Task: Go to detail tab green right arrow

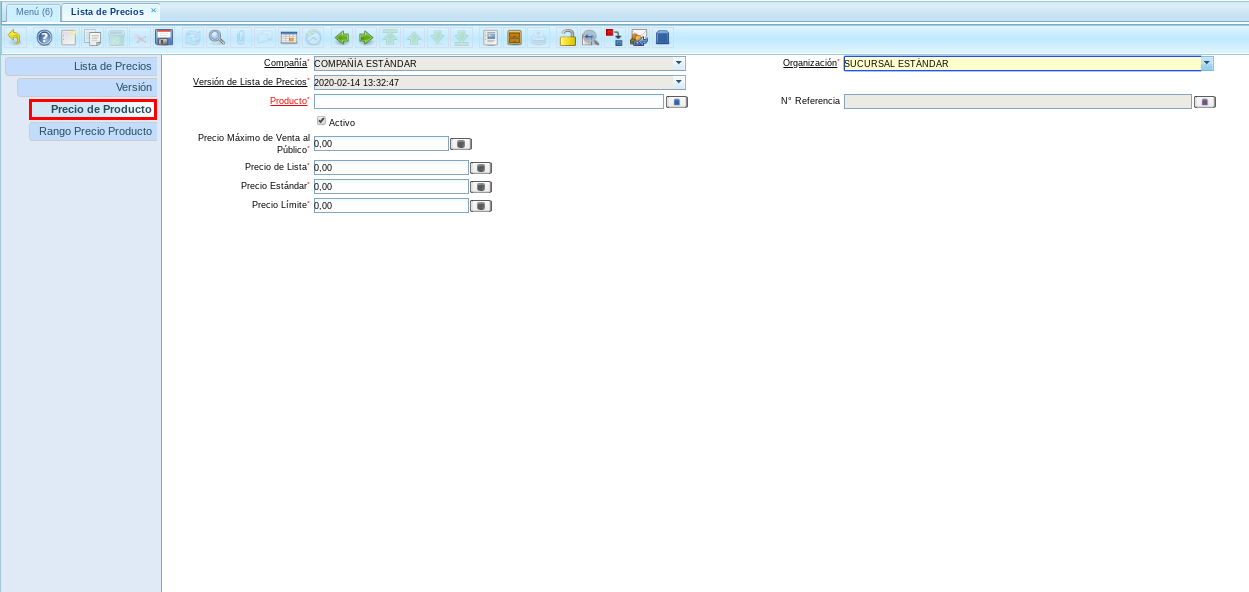Action: [x=366, y=38]
